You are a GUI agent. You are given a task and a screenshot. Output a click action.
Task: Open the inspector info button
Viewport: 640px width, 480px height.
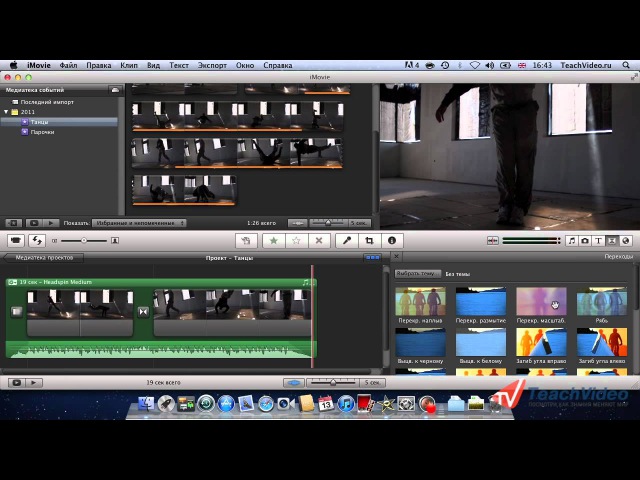point(392,241)
